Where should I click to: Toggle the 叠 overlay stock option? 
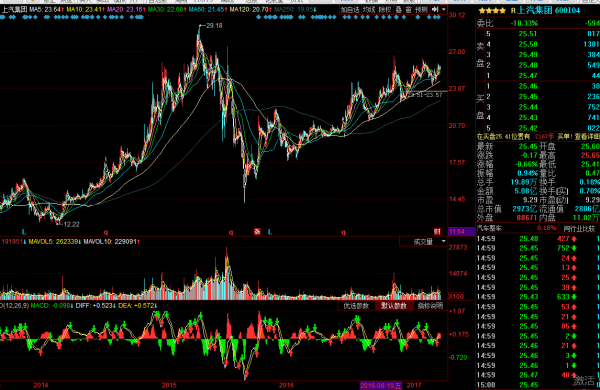pos(399,10)
